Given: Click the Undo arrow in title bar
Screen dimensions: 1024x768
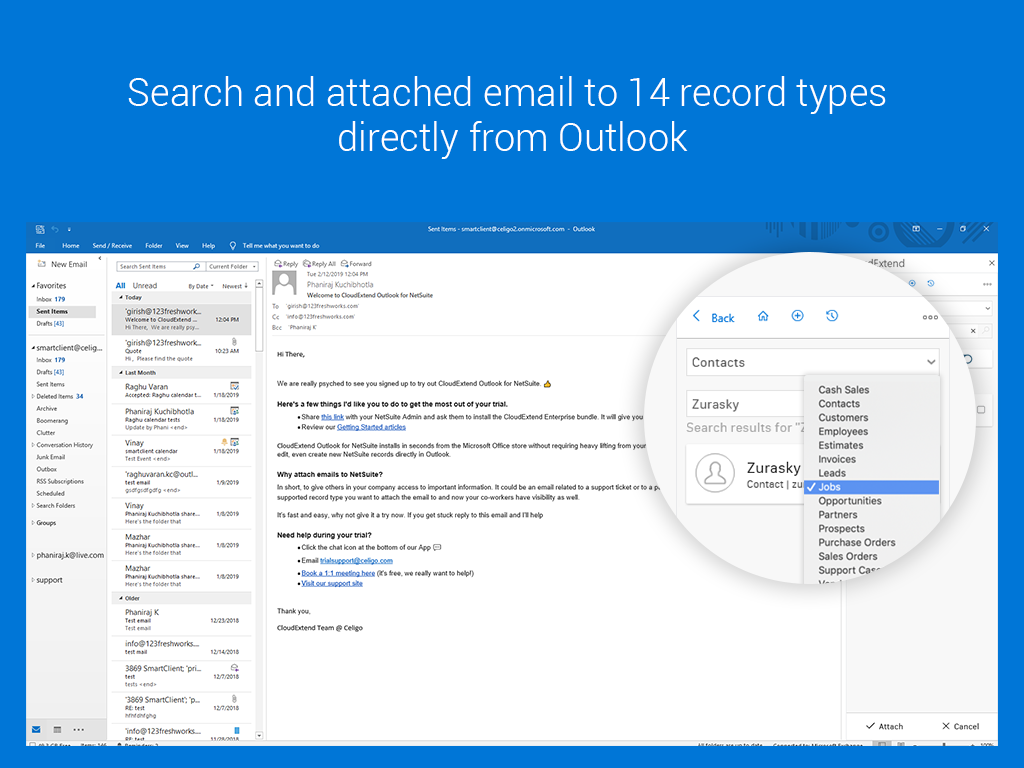Looking at the screenshot, I should [55, 229].
